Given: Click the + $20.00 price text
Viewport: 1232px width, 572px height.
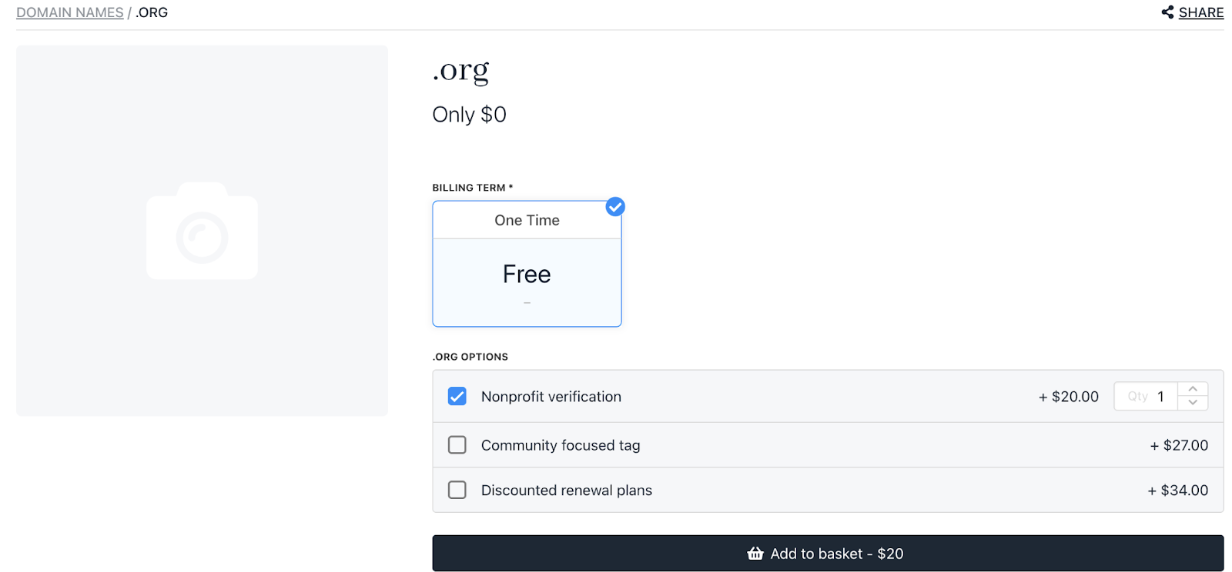Looking at the screenshot, I should click(x=1069, y=396).
